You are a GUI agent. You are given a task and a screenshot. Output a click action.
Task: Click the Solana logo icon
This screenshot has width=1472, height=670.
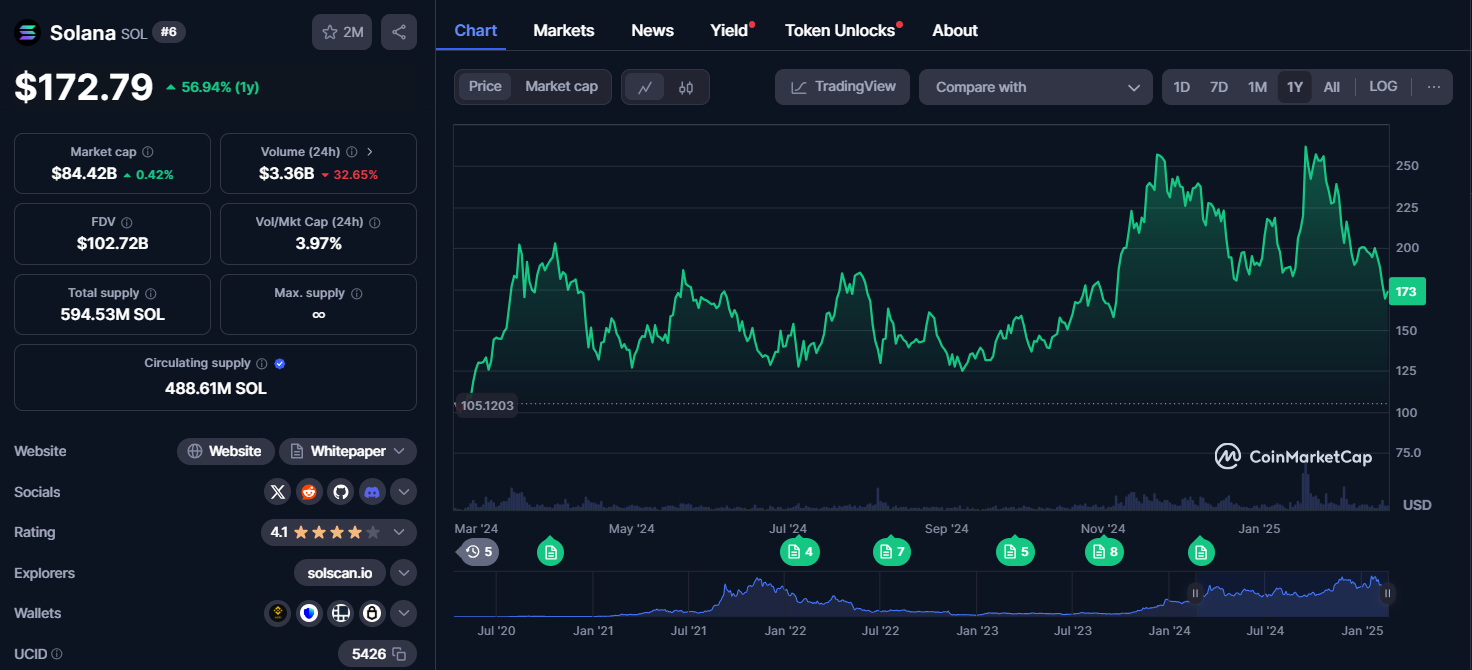pos(27,33)
